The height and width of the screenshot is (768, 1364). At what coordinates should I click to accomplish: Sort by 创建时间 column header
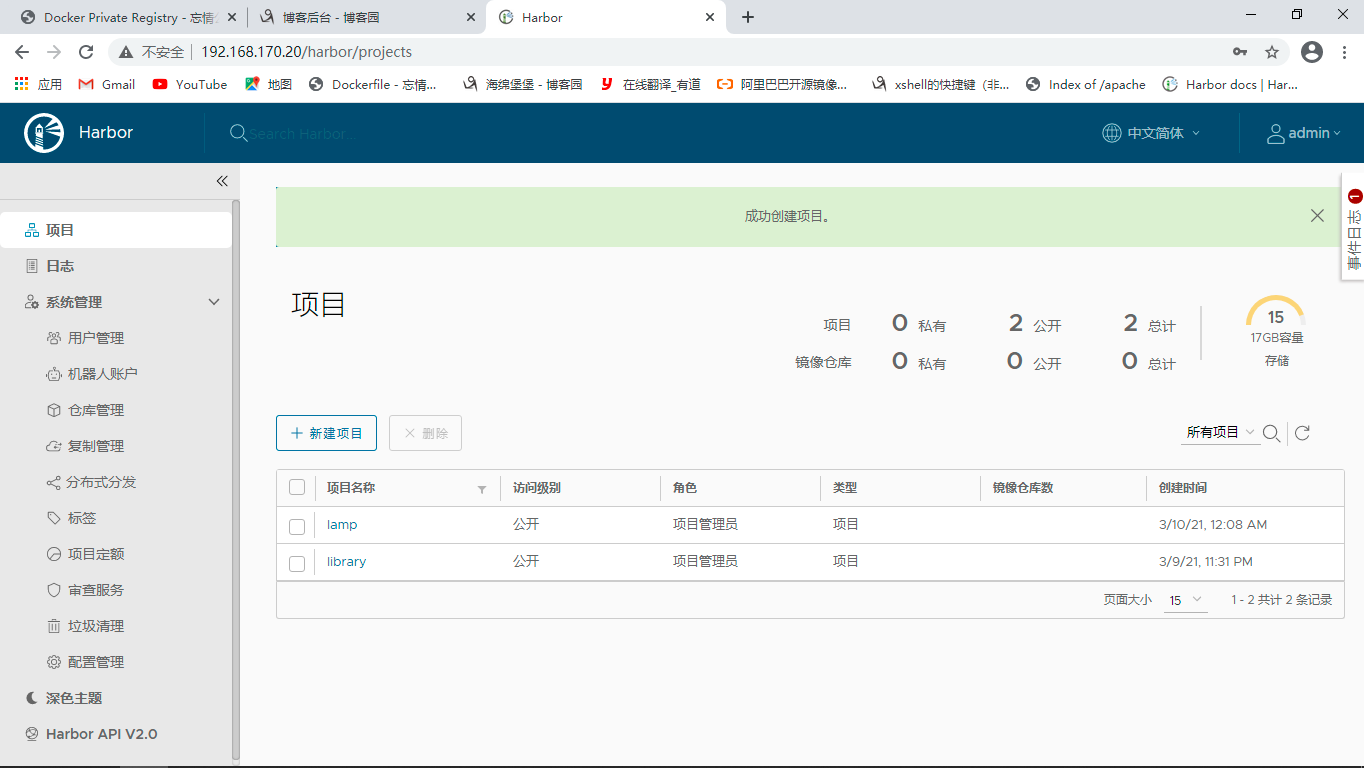[x=1183, y=488]
